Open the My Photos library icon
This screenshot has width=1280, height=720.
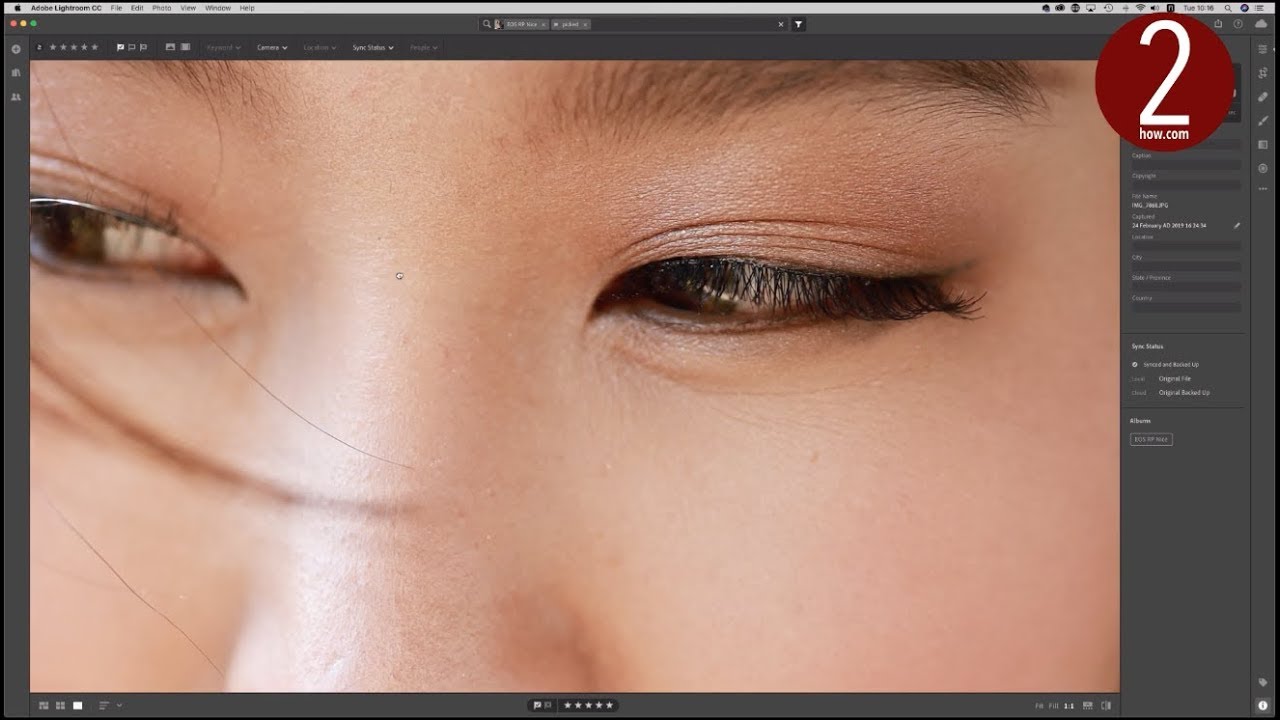tap(15, 73)
